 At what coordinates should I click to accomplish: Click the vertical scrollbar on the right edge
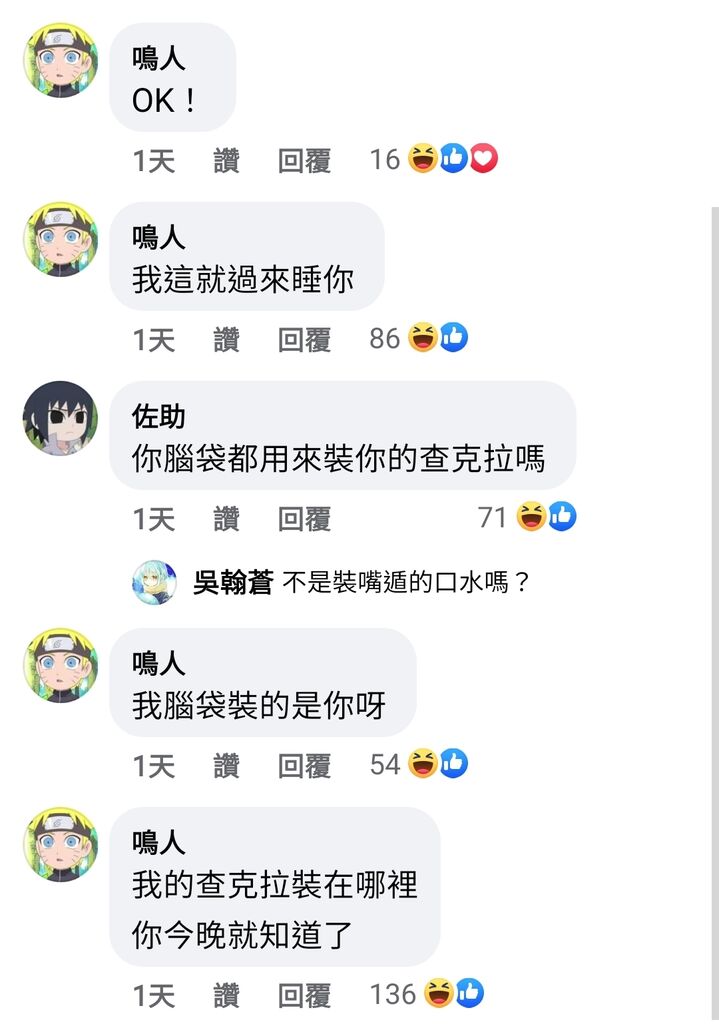click(715, 614)
